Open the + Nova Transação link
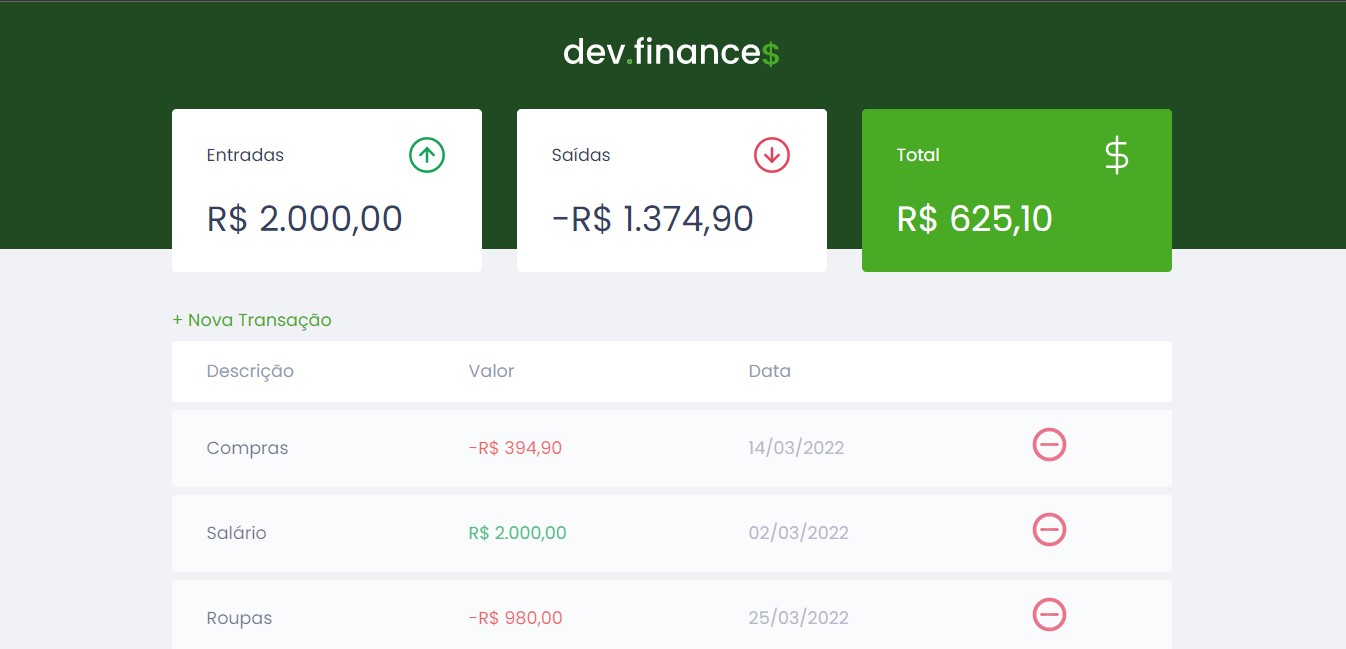 252,320
